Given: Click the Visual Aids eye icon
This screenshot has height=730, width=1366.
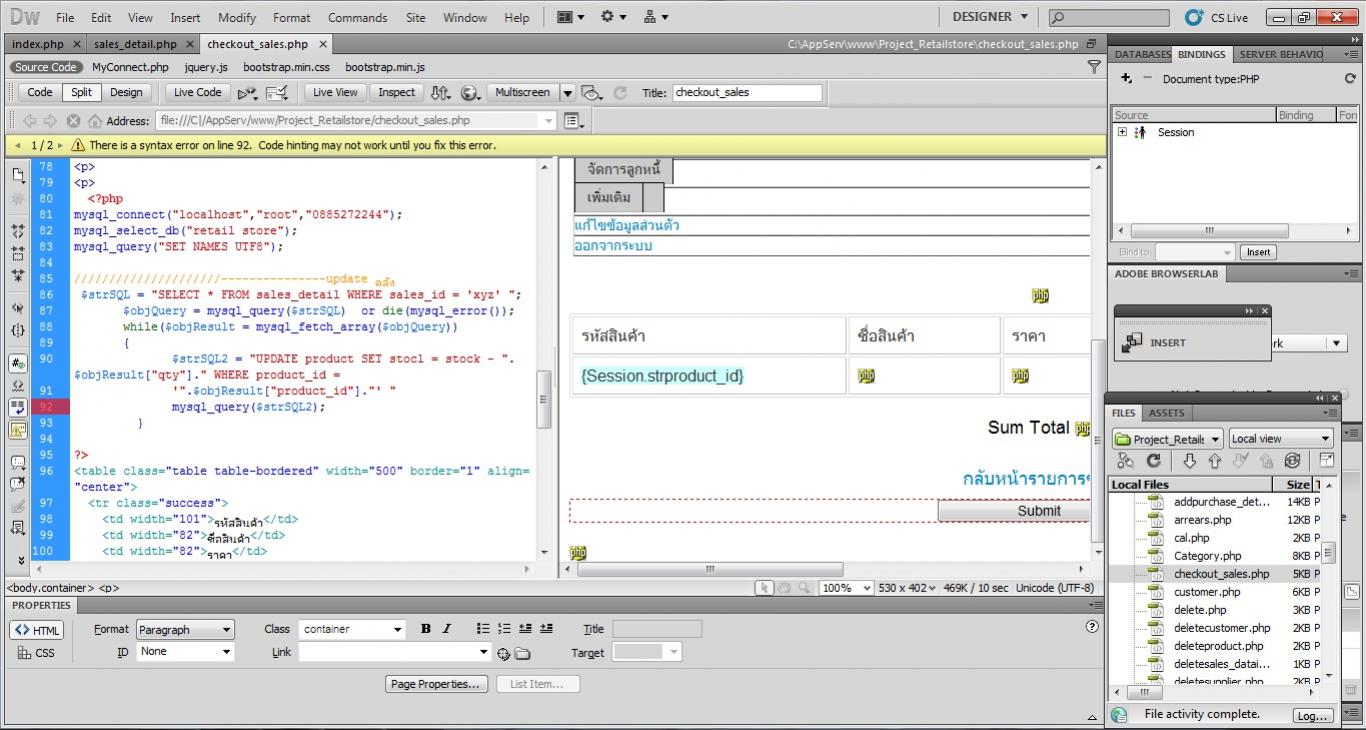Looking at the screenshot, I should point(593,93).
